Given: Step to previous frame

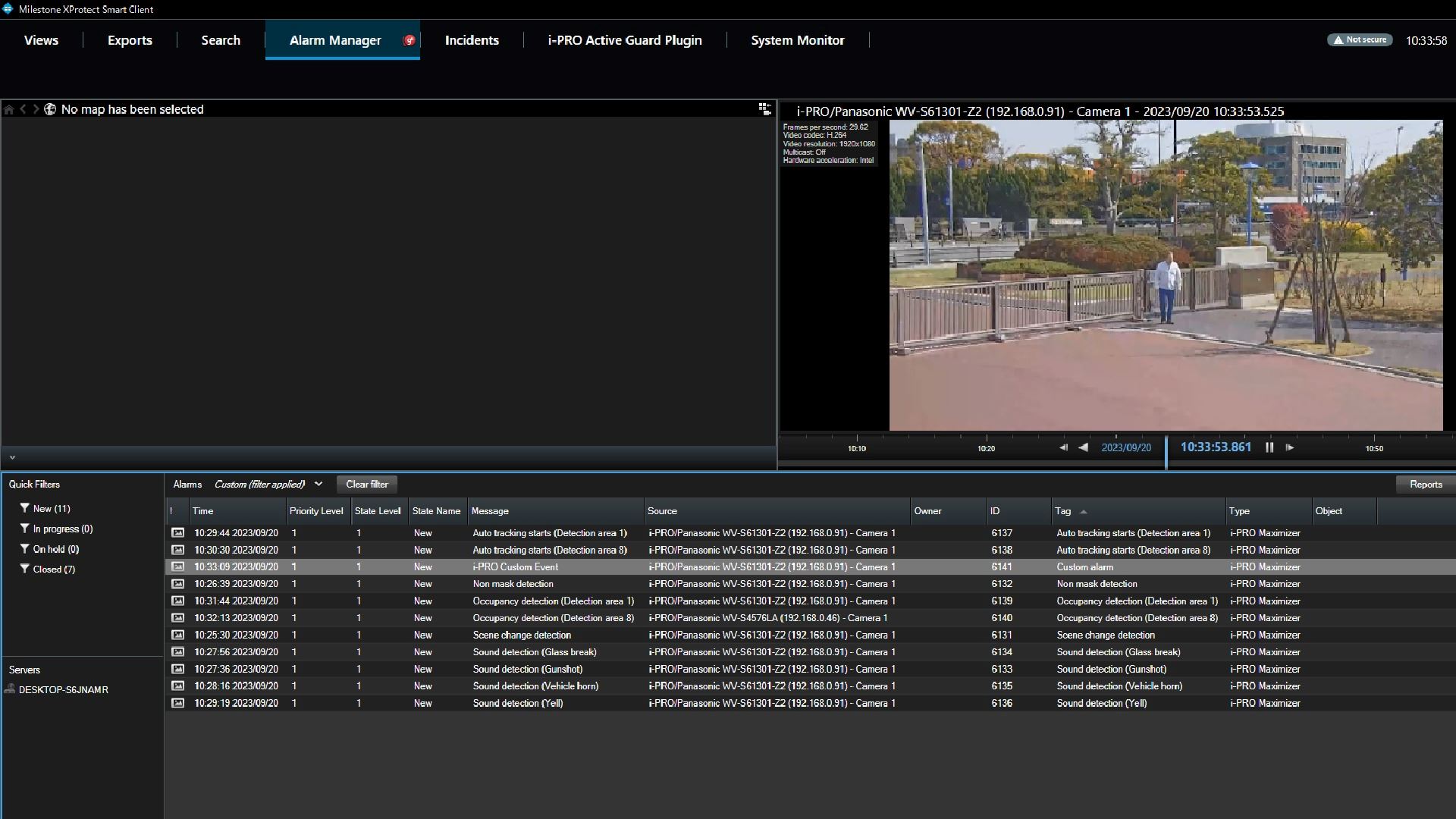Looking at the screenshot, I should pos(1063,447).
